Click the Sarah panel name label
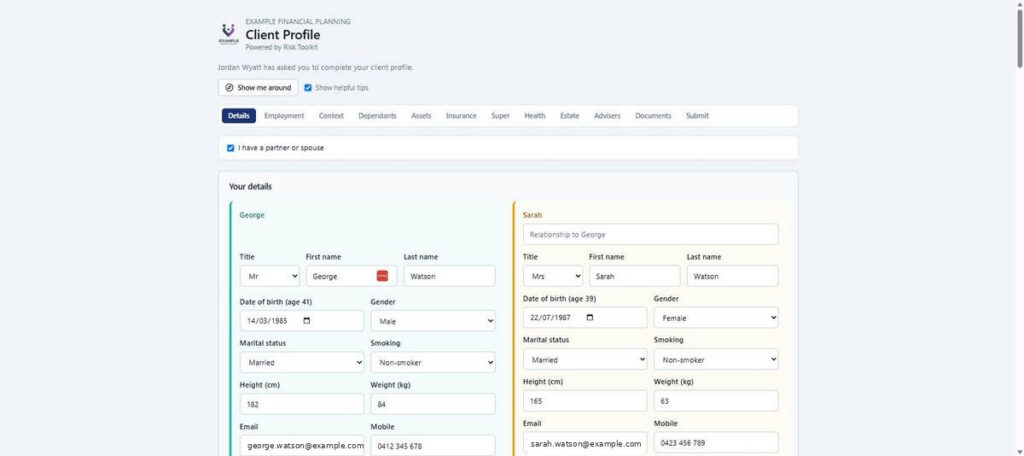This screenshot has height=456, width=1024. (x=532, y=215)
